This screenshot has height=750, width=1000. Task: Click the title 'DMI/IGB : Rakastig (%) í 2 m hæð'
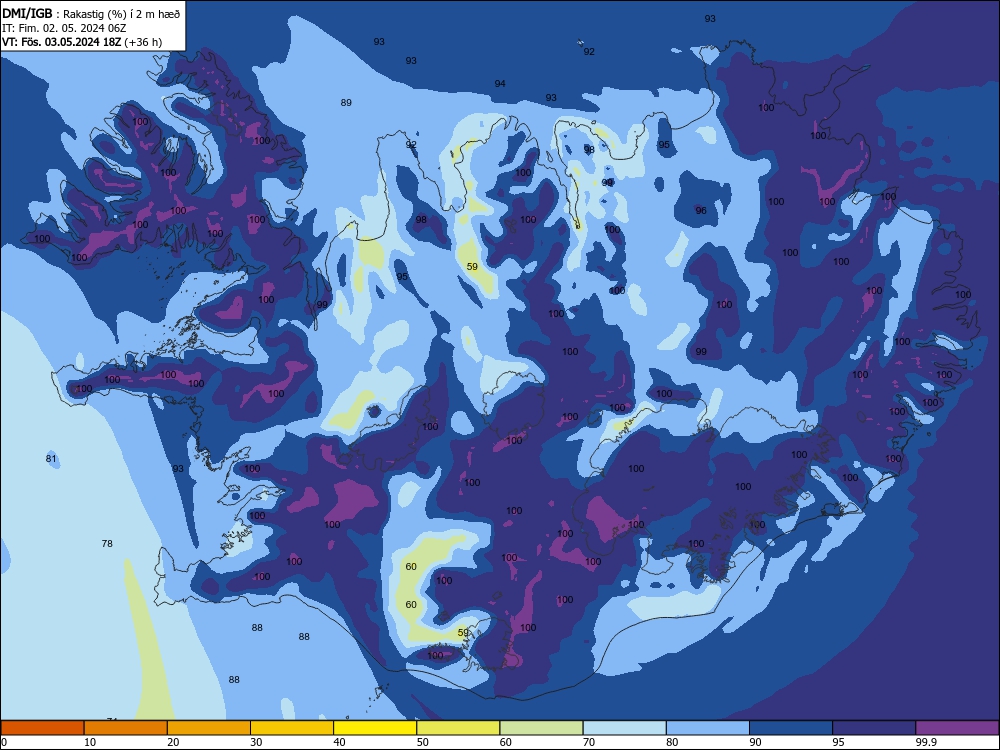[91, 13]
